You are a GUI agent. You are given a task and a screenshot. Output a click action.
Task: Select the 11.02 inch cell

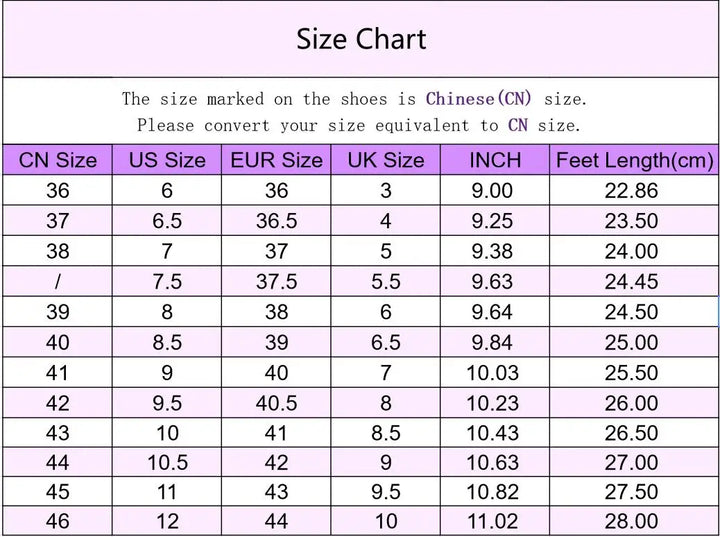coord(494,521)
